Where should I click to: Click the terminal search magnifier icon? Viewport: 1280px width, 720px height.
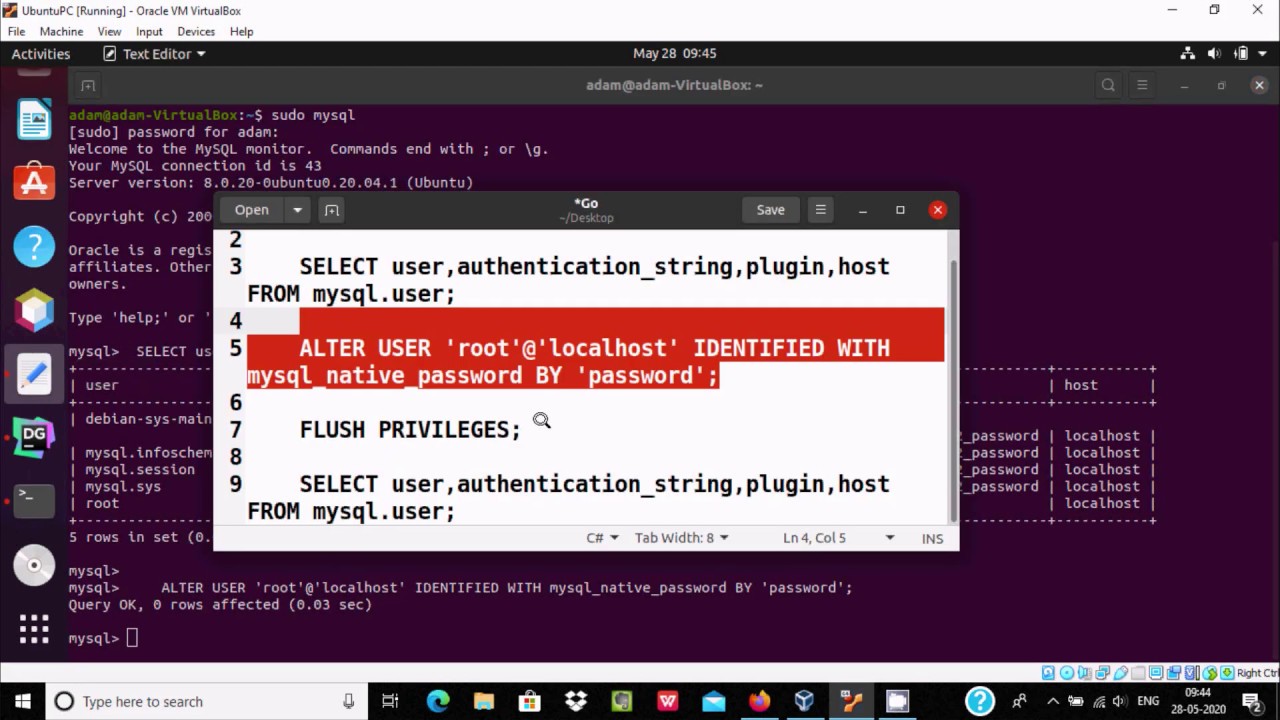(x=1108, y=85)
